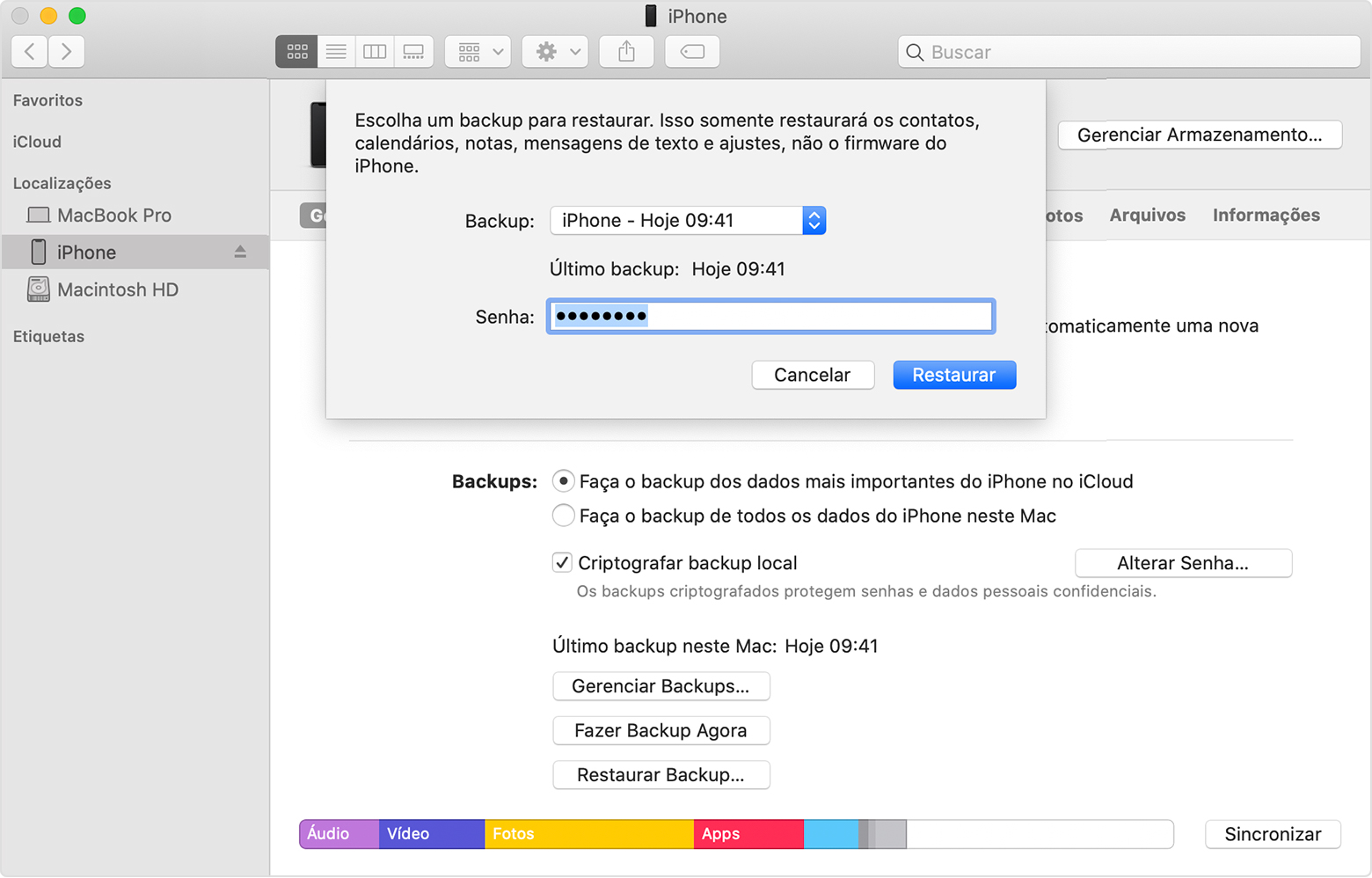Viewport: 1372px width, 878px height.
Task: Toggle Criptografar backup local checkbox
Action: (562, 563)
